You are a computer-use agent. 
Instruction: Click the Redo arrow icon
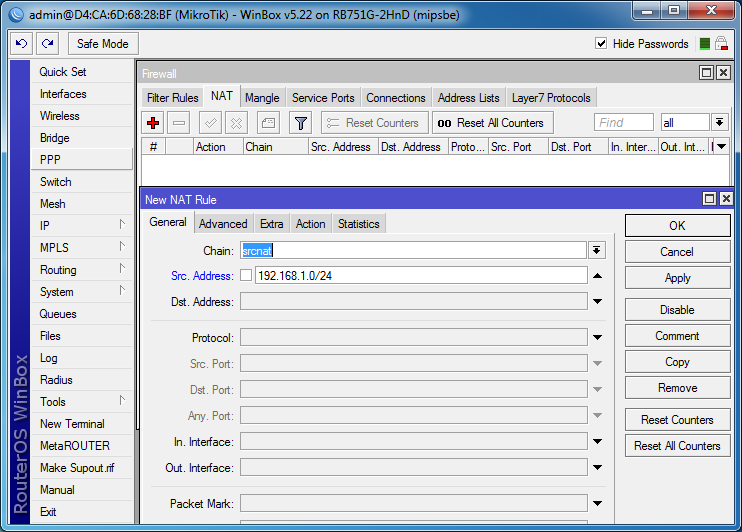[x=47, y=44]
